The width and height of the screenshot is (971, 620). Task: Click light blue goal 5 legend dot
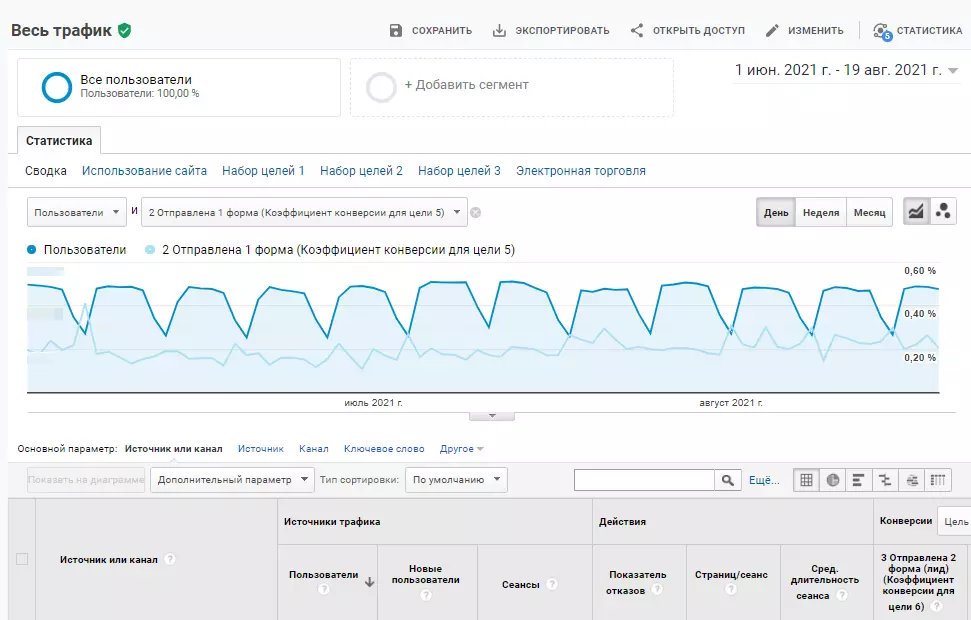point(149,250)
